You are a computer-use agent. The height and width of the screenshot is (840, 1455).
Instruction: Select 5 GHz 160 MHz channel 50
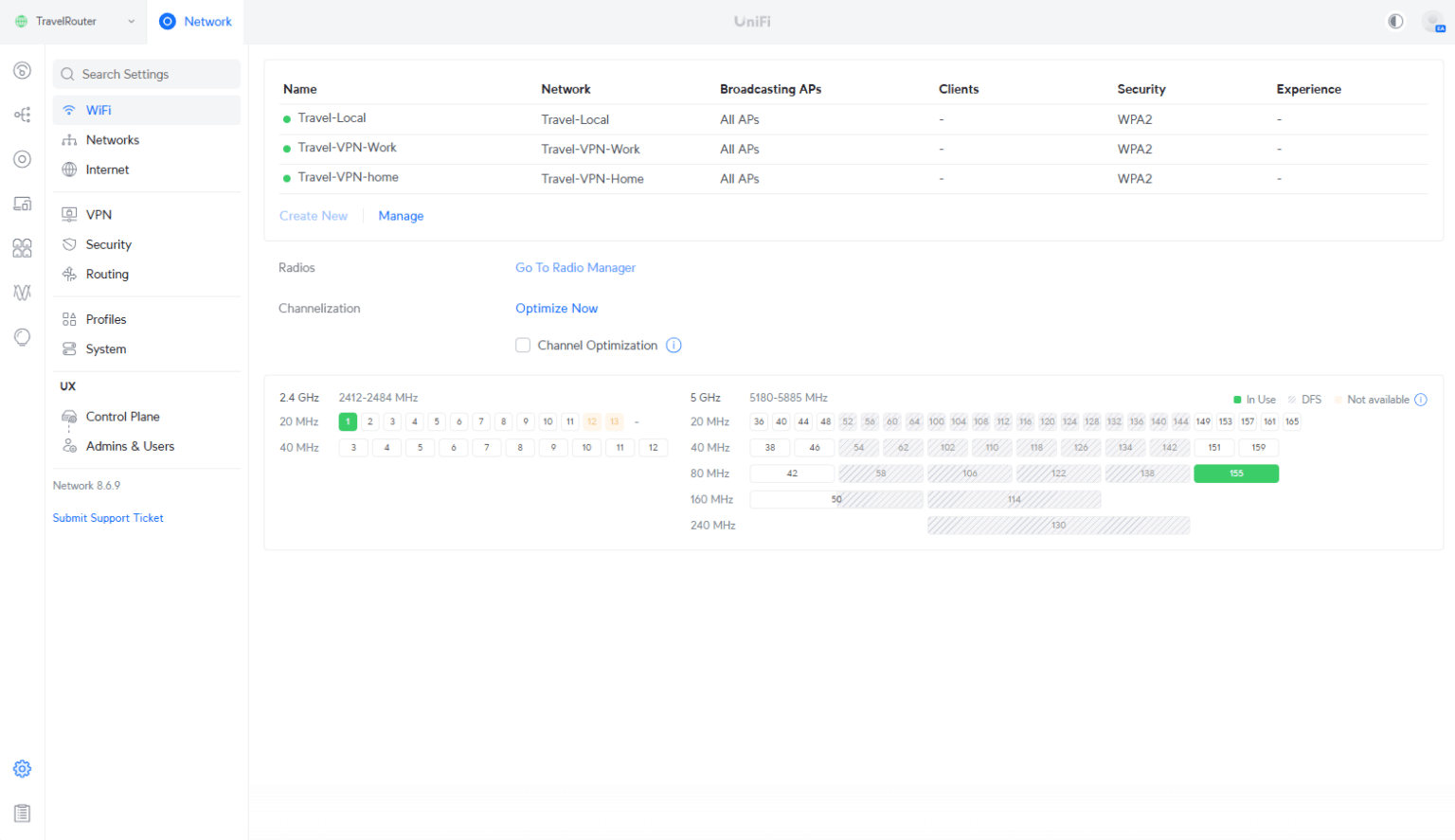pyautogui.click(x=836, y=499)
